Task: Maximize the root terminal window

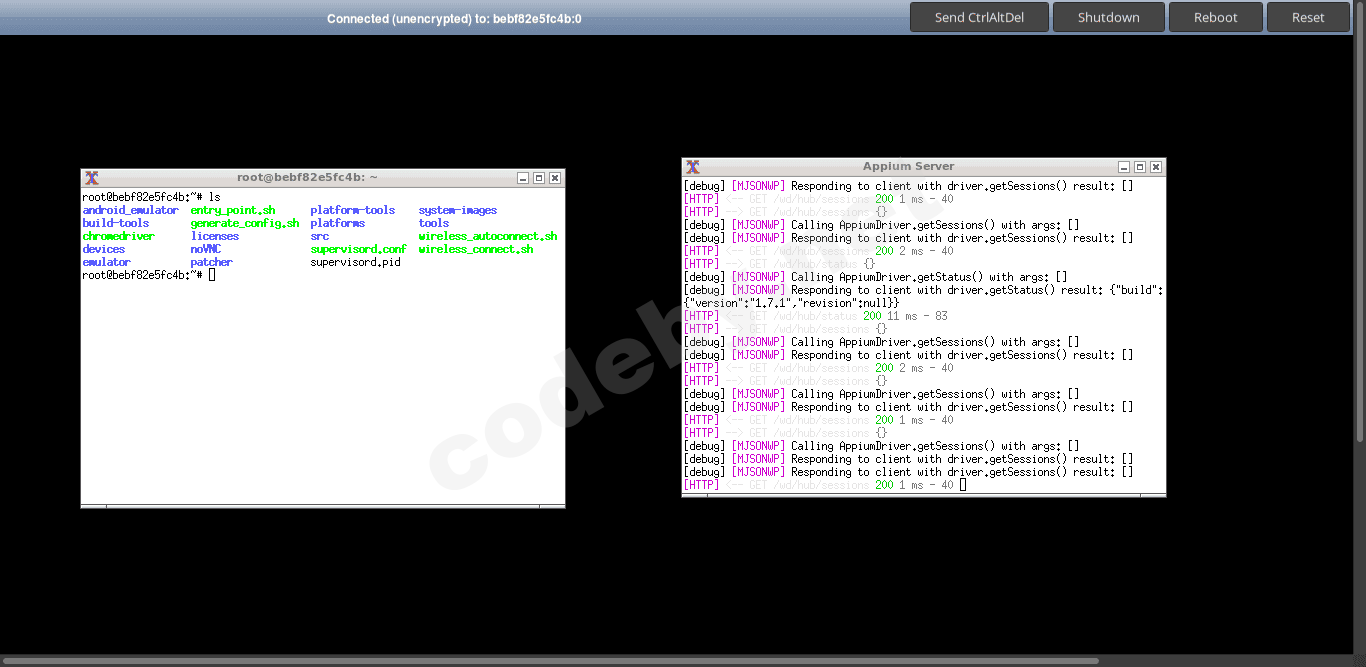Action: (x=539, y=178)
